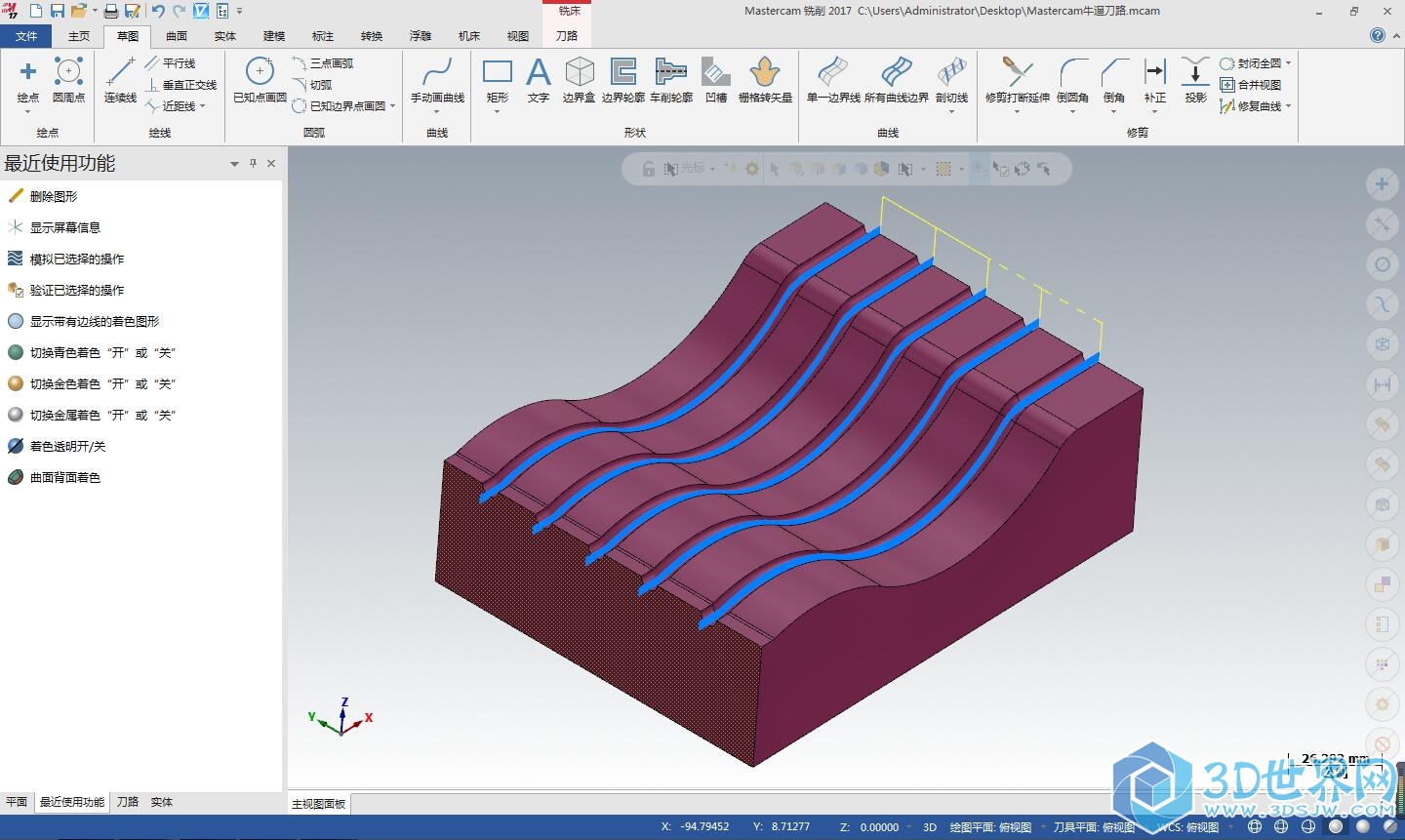Viewport: 1405px width, 840px height.
Task: Select the 圆周点 bolt circle tool
Action: coord(68,78)
